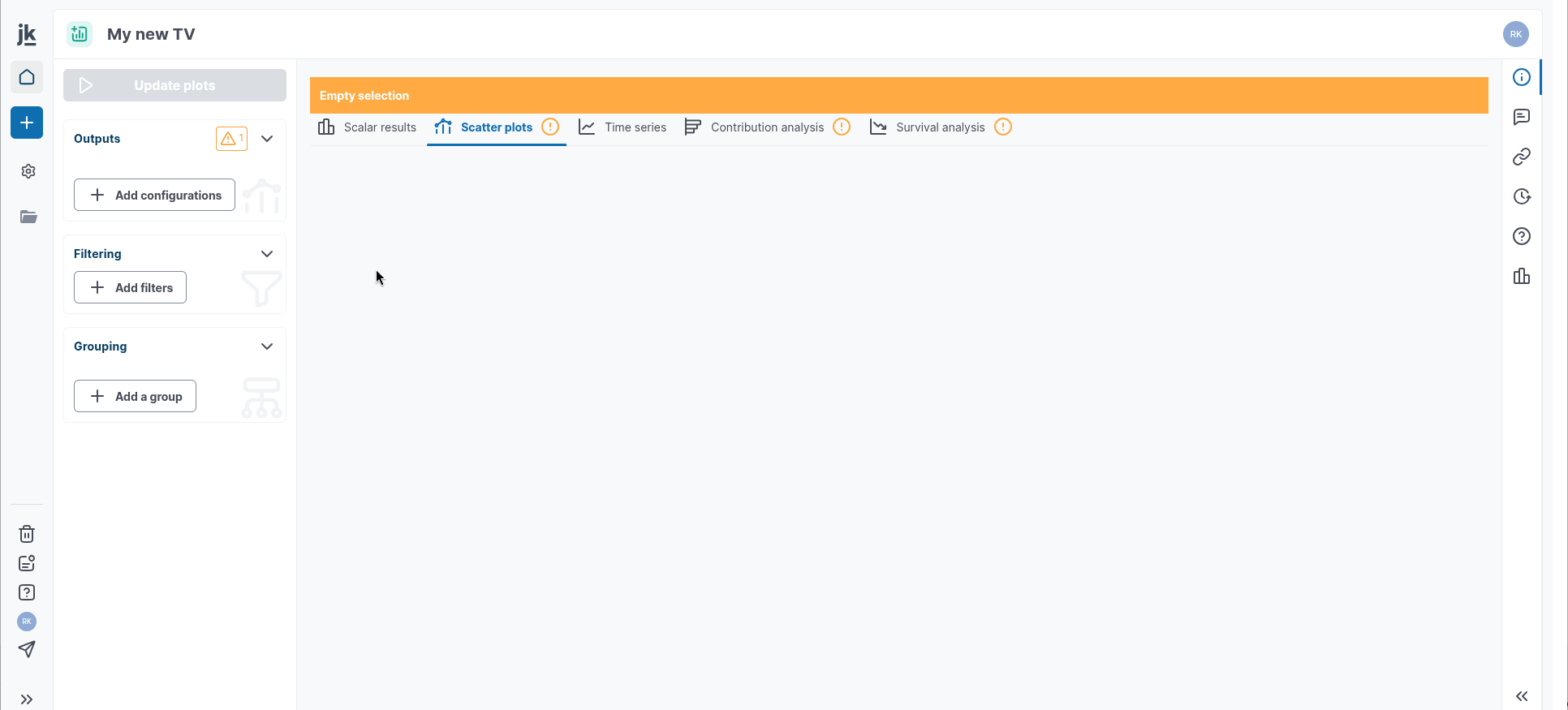The height and width of the screenshot is (710, 1568).
Task: Click the Contribution analysis warning icon
Action: (x=842, y=127)
